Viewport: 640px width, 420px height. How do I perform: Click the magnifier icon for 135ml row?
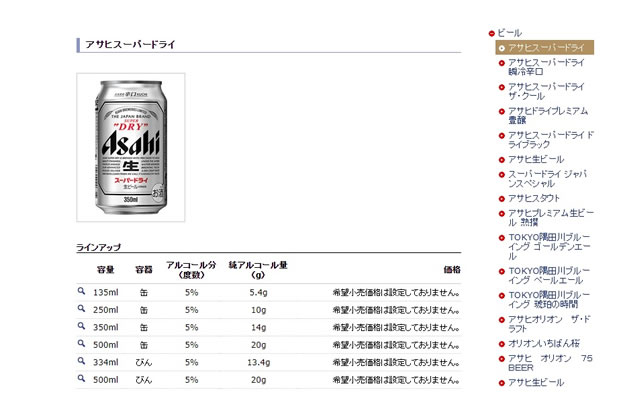point(81,291)
